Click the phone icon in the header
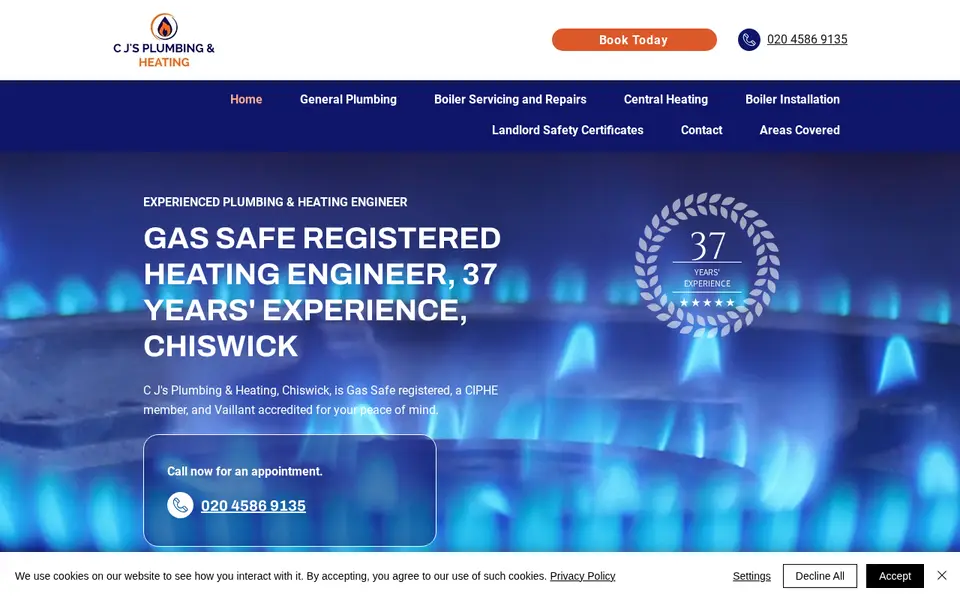 (x=749, y=40)
